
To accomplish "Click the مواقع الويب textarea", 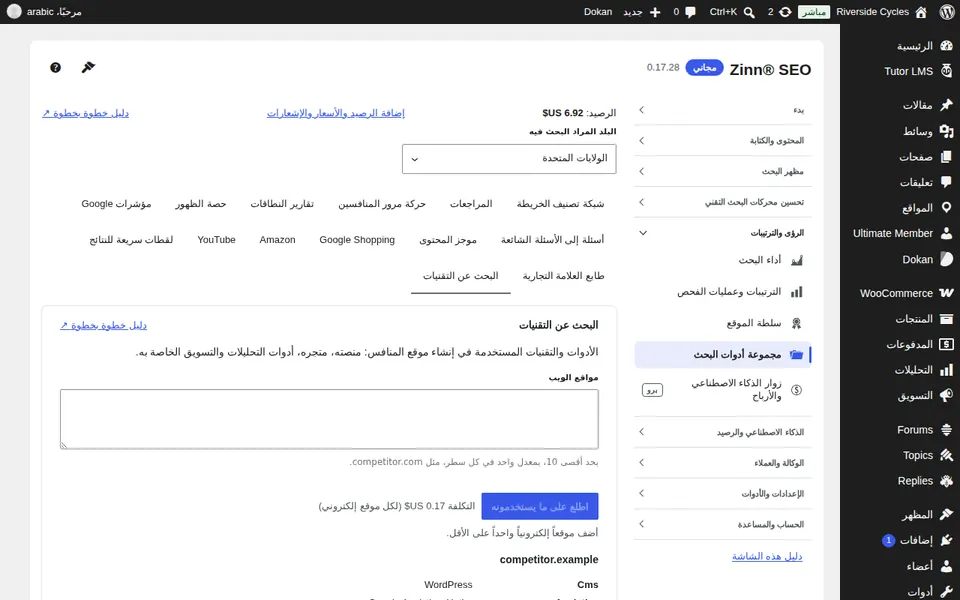I will coord(329,419).
